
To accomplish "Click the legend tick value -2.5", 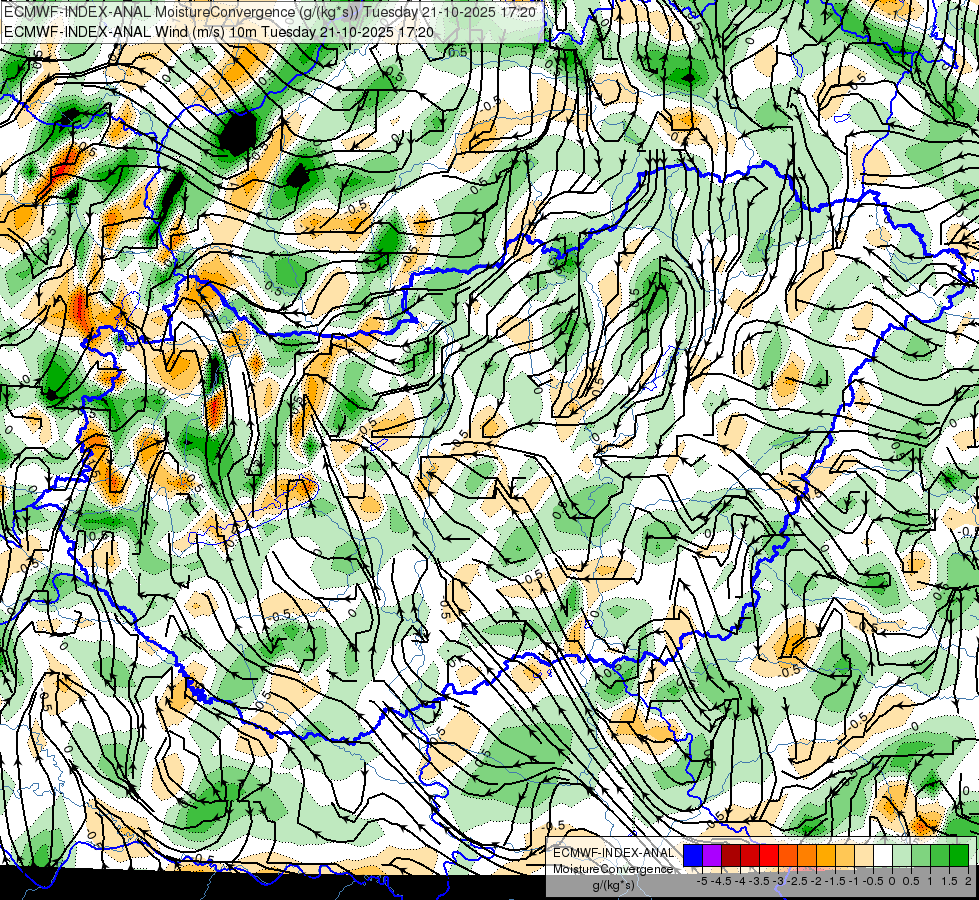I will click(797, 881).
